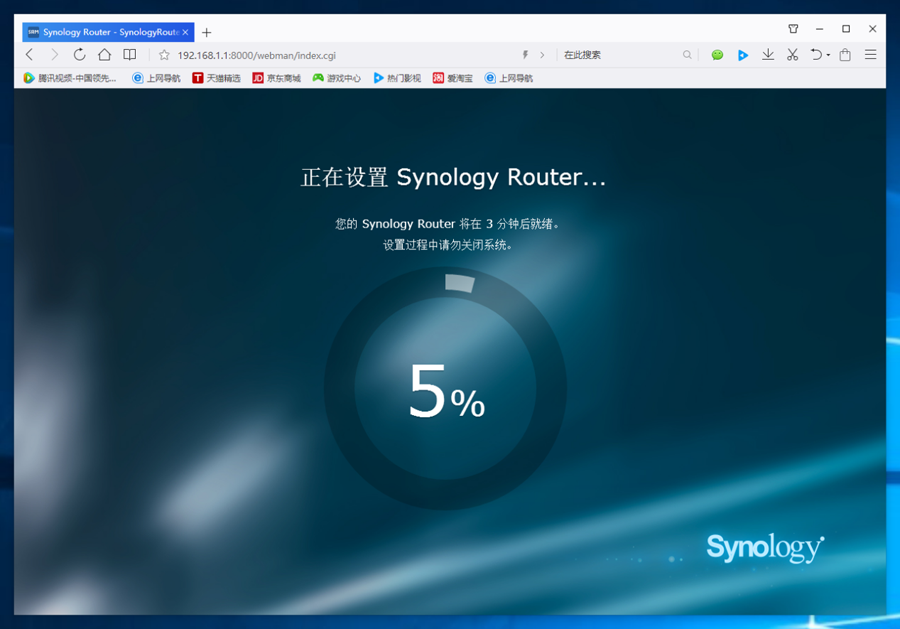The width and height of the screenshot is (900, 629).
Task: Click the green WeChat icon in toolbar
Action: (x=717, y=55)
